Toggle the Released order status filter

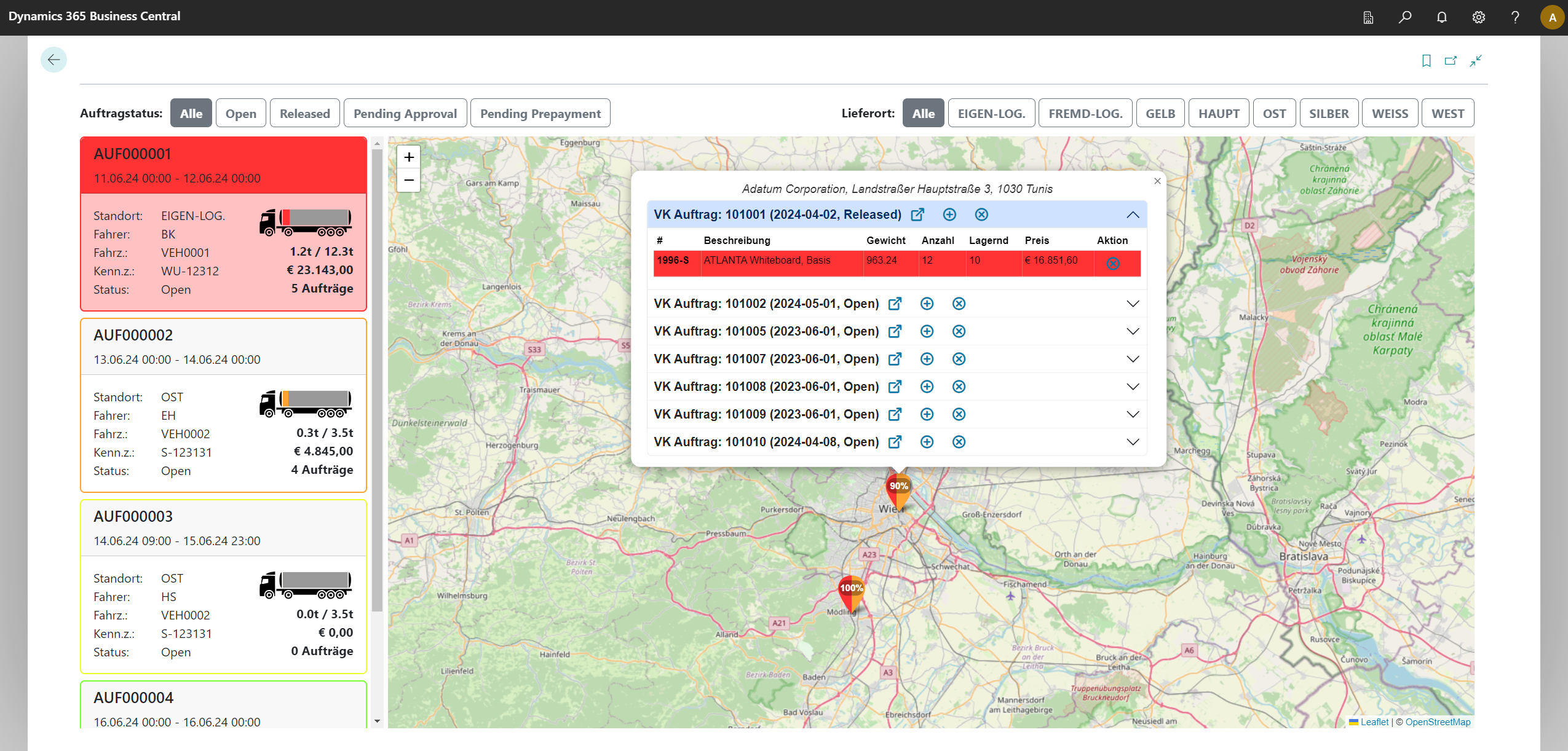(x=305, y=113)
